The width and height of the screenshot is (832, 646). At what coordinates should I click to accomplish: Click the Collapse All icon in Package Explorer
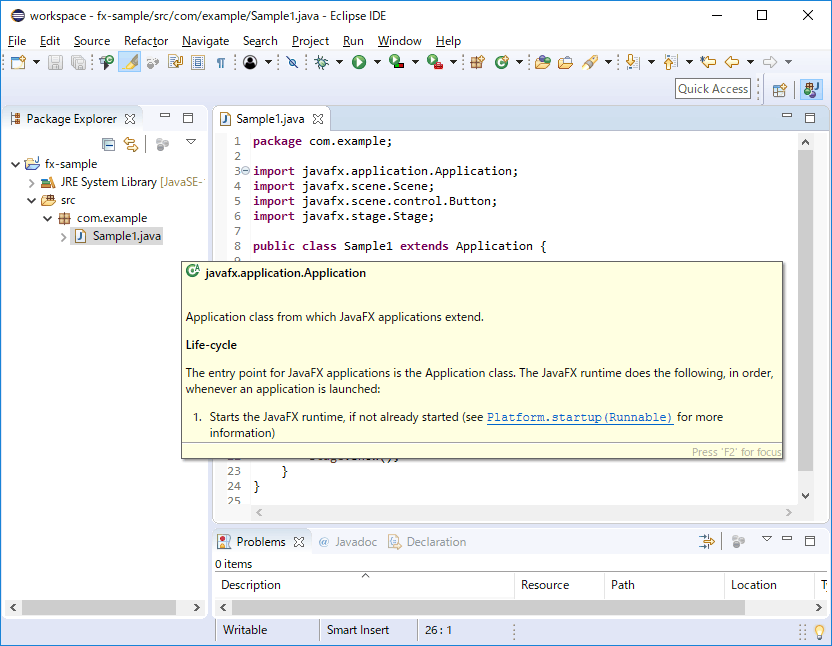[x=108, y=144]
